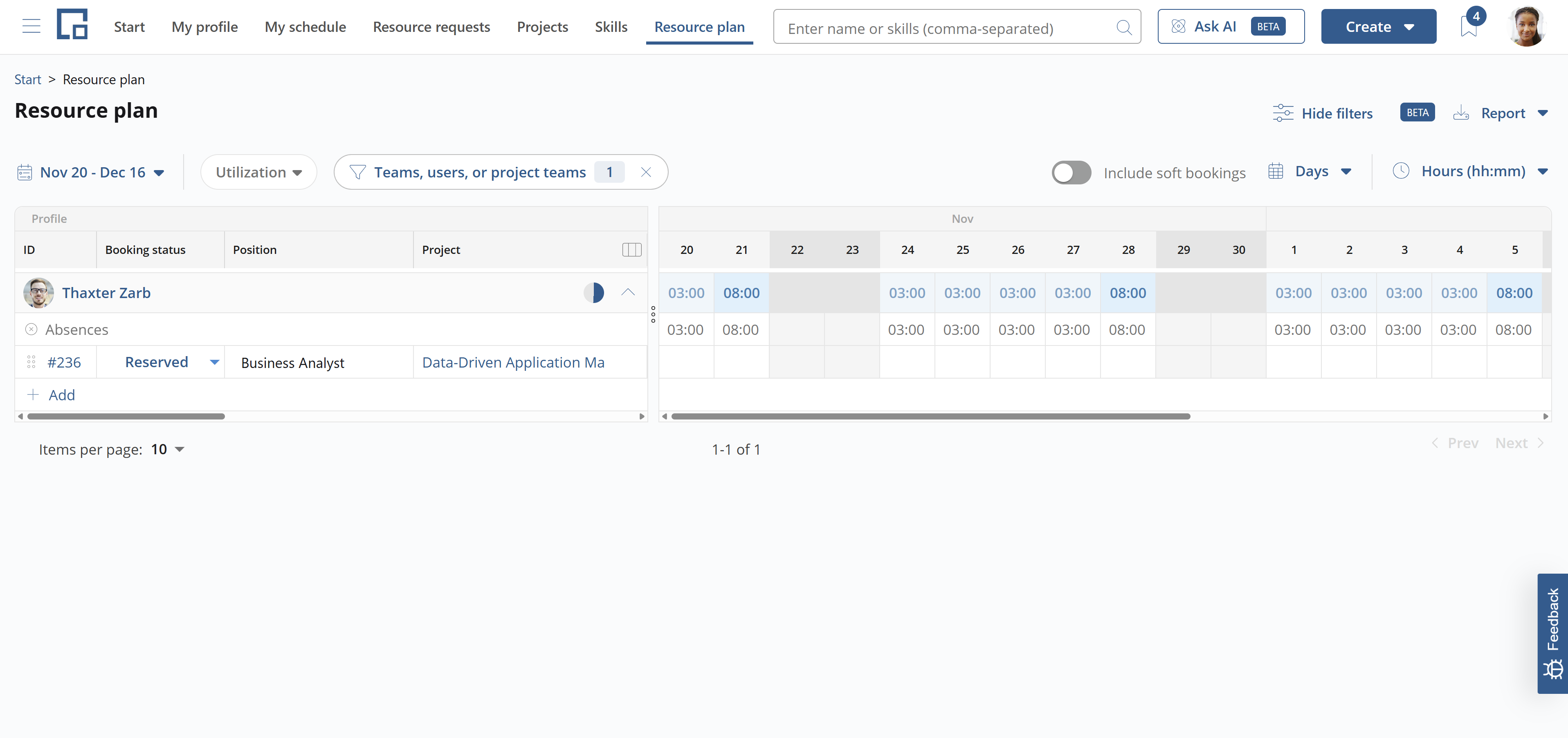Open Data-Driven Application Ma project link

513,362
